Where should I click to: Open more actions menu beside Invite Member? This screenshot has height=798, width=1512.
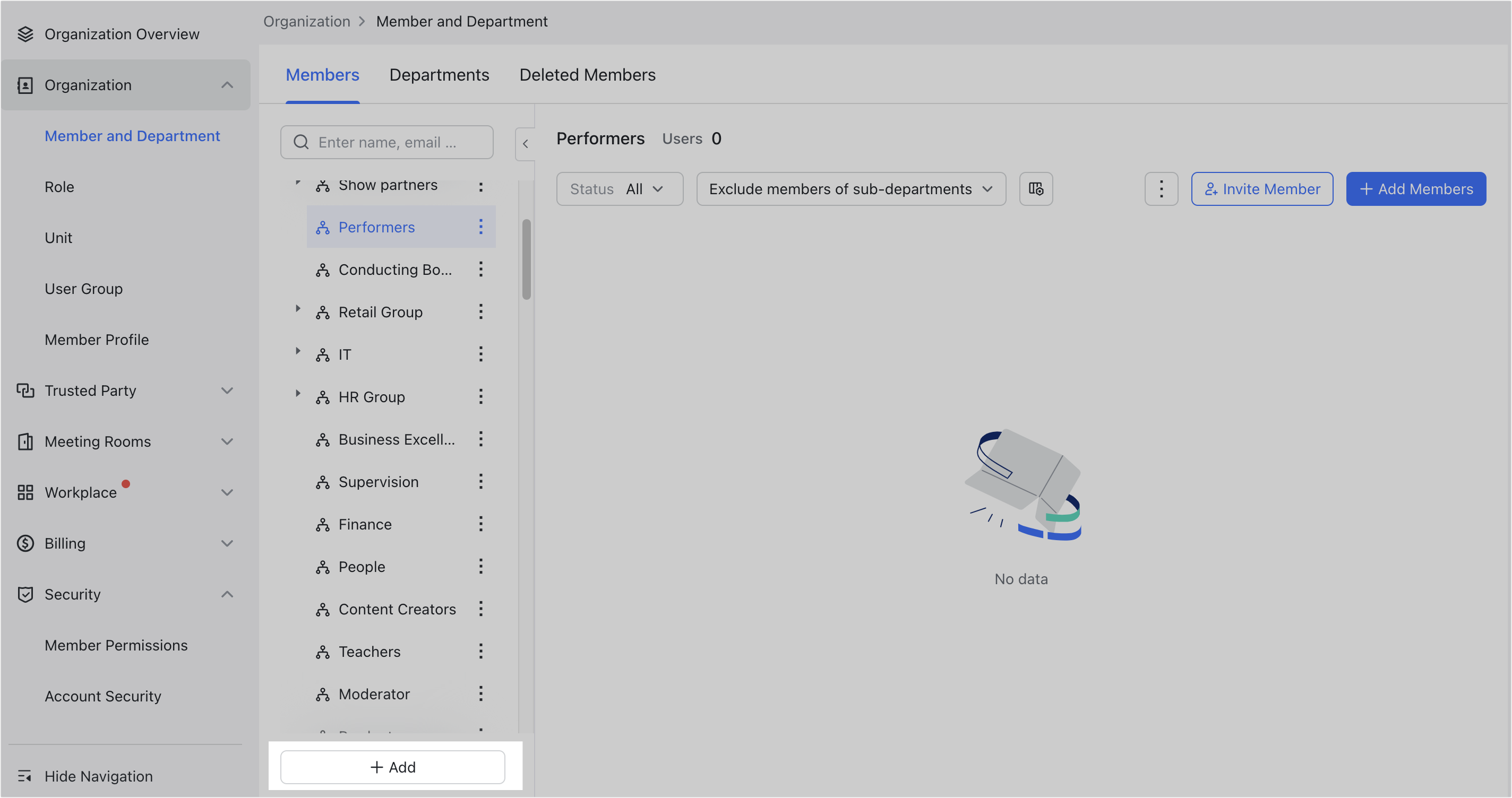click(x=1161, y=189)
